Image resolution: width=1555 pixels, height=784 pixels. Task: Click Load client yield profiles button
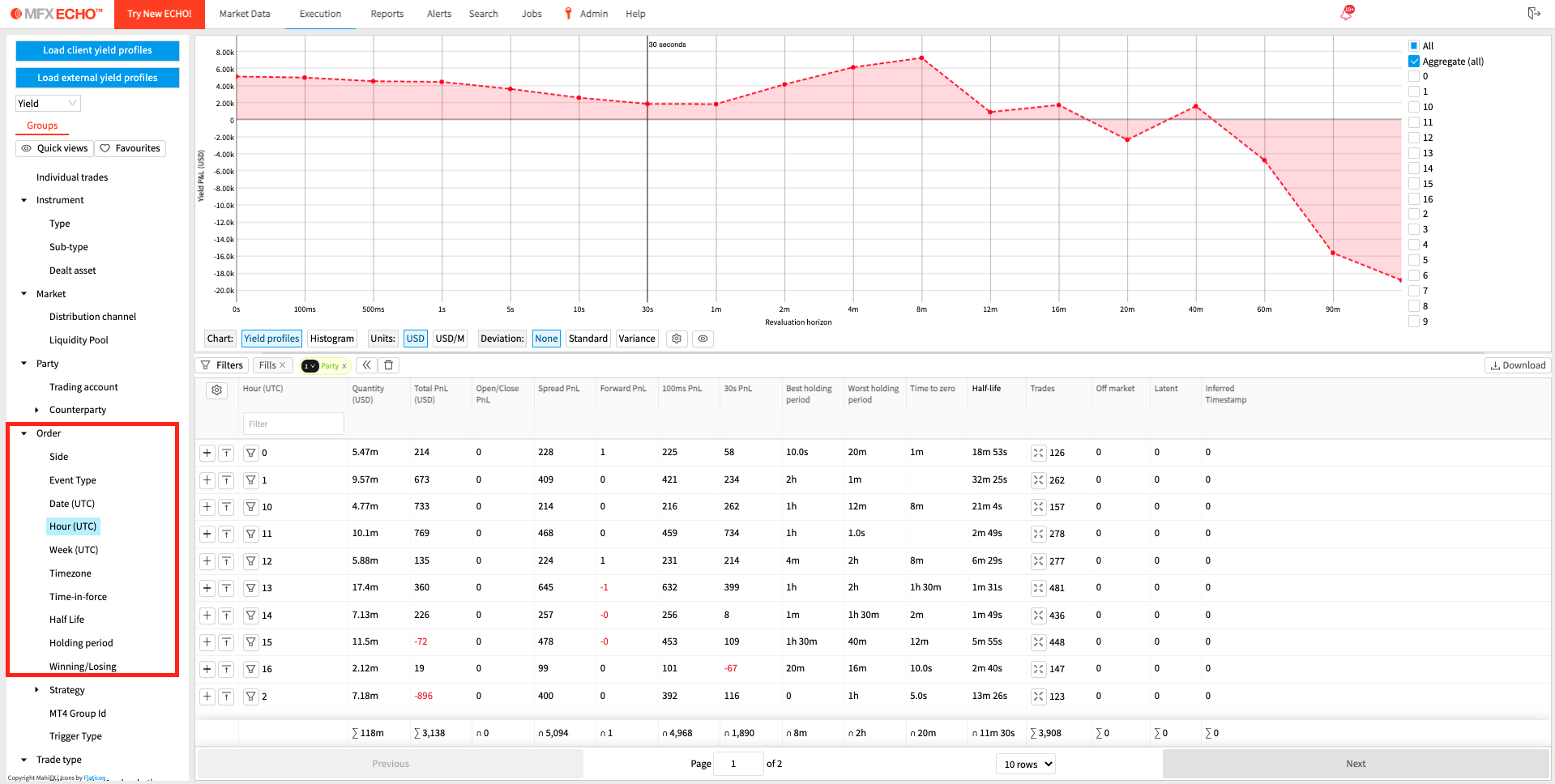pyautogui.click(x=97, y=50)
